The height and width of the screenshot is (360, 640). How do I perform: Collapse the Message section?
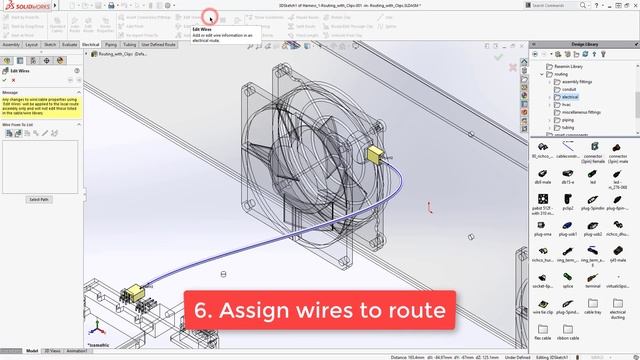pyautogui.click(x=78, y=92)
